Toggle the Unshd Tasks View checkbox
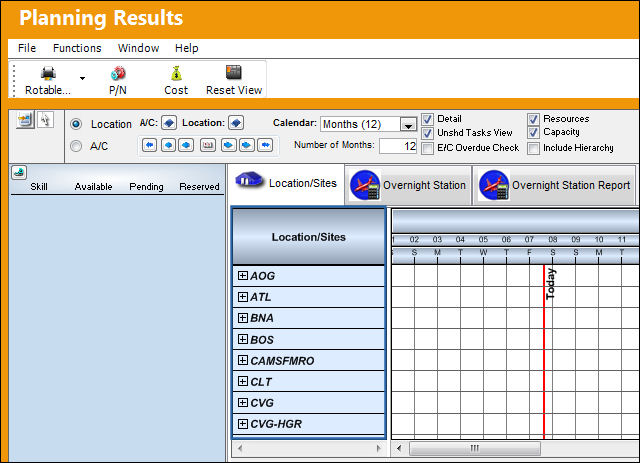Screen dimensions: 640x463 click(x=427, y=133)
